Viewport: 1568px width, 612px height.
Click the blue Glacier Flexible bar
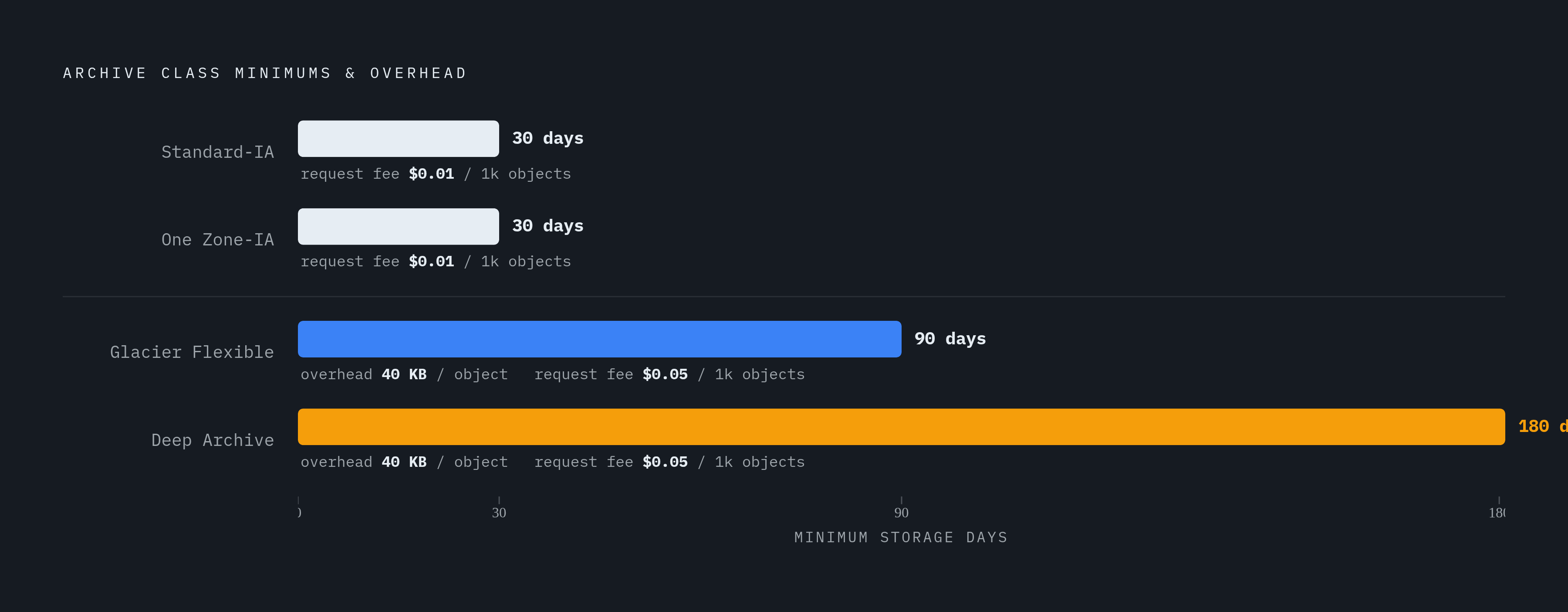pos(600,339)
